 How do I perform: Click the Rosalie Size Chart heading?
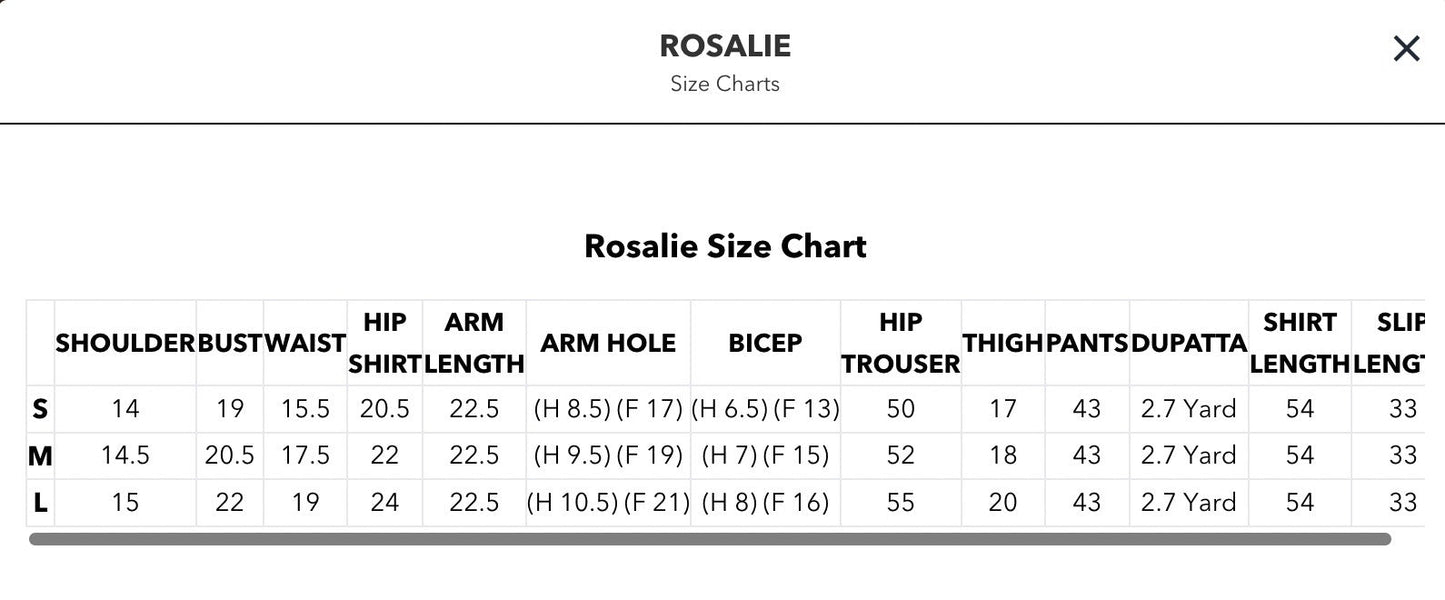coord(724,244)
